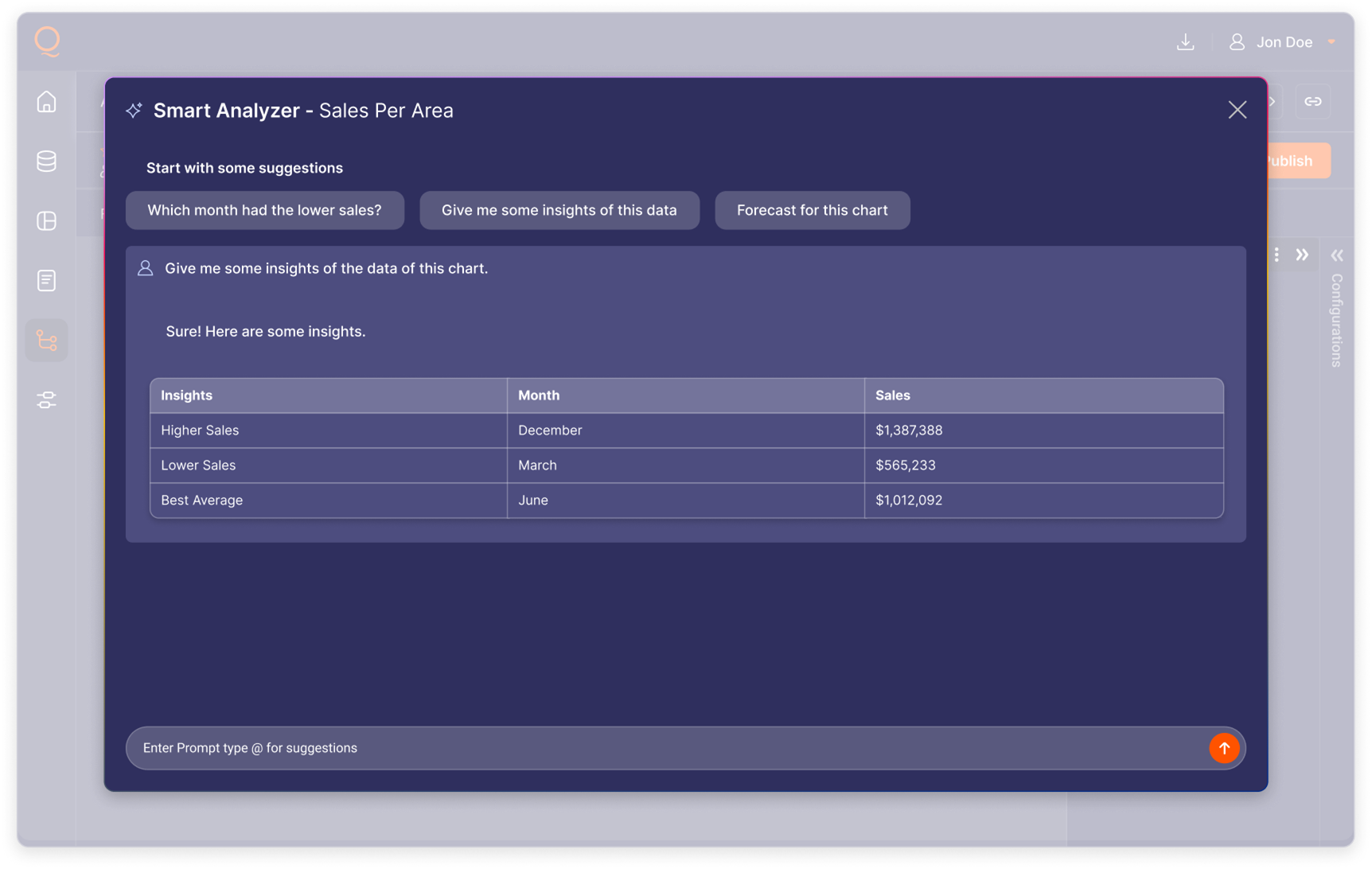The width and height of the screenshot is (1372, 869).
Task: Select 'Give me some insights of this data'
Action: 559,210
